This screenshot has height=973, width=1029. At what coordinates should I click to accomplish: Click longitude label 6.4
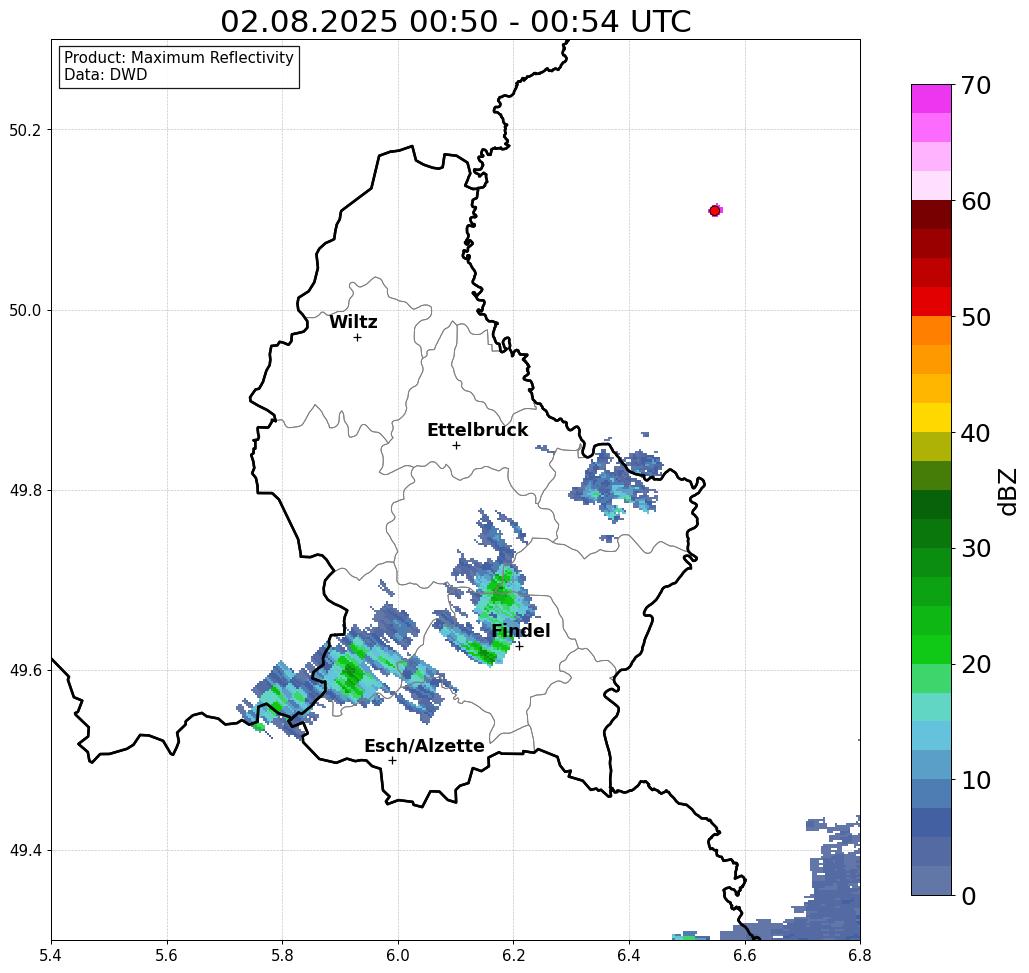[x=629, y=955]
